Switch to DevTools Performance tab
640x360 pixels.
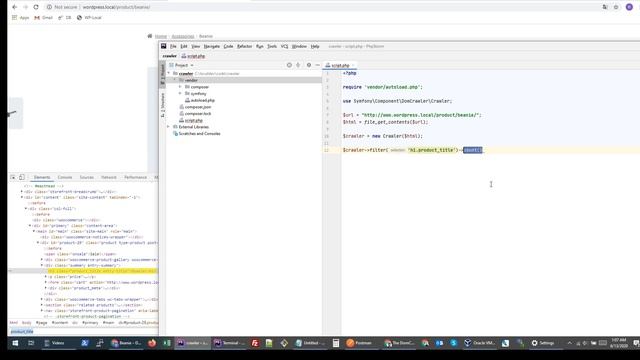coord(135,178)
